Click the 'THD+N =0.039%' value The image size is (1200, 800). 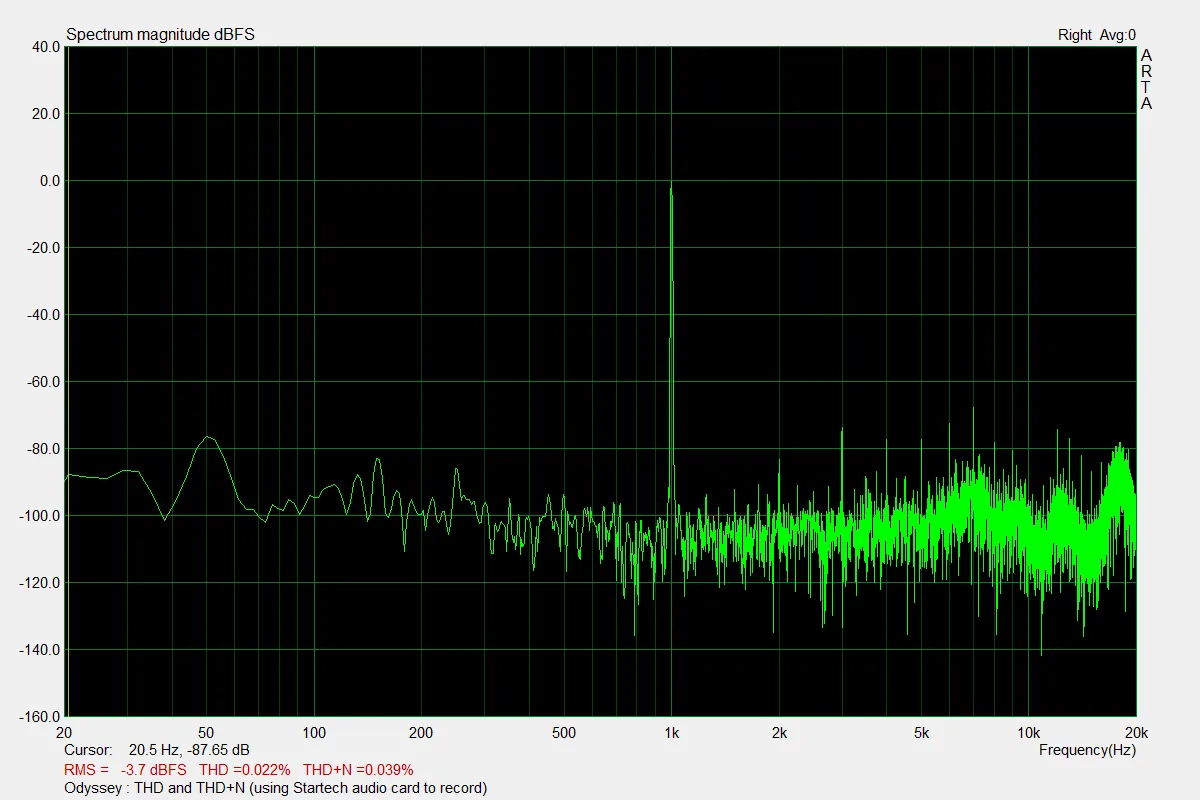(358, 770)
